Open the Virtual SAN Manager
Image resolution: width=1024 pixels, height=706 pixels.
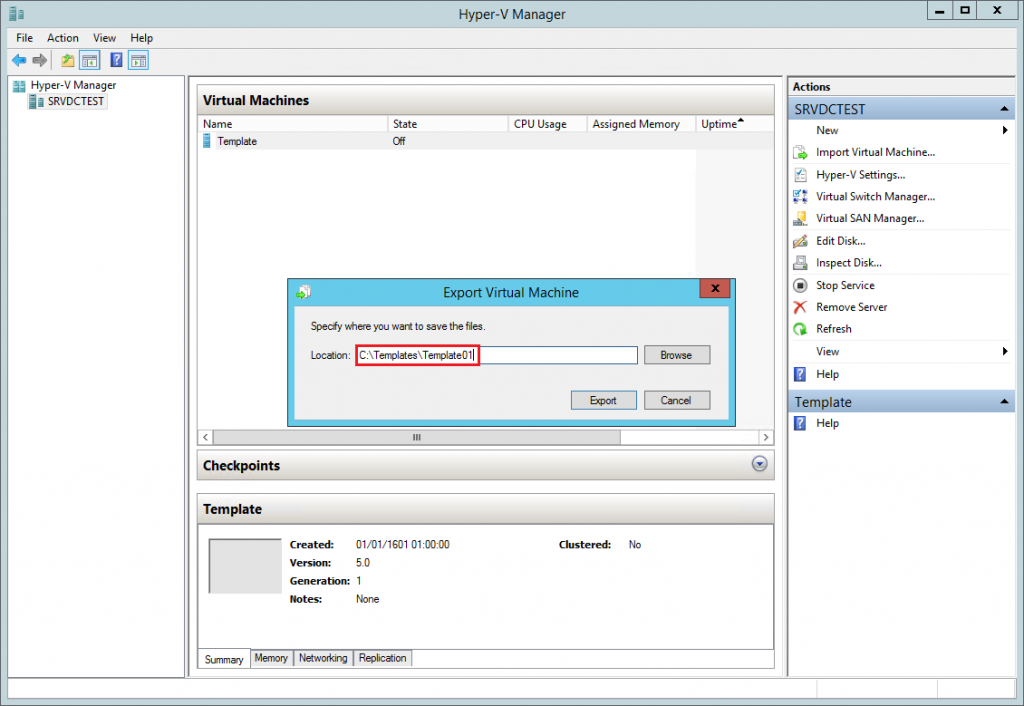[867, 218]
